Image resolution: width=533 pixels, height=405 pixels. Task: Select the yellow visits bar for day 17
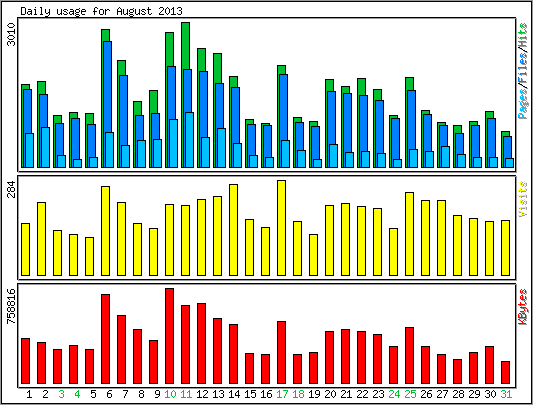tap(281, 228)
